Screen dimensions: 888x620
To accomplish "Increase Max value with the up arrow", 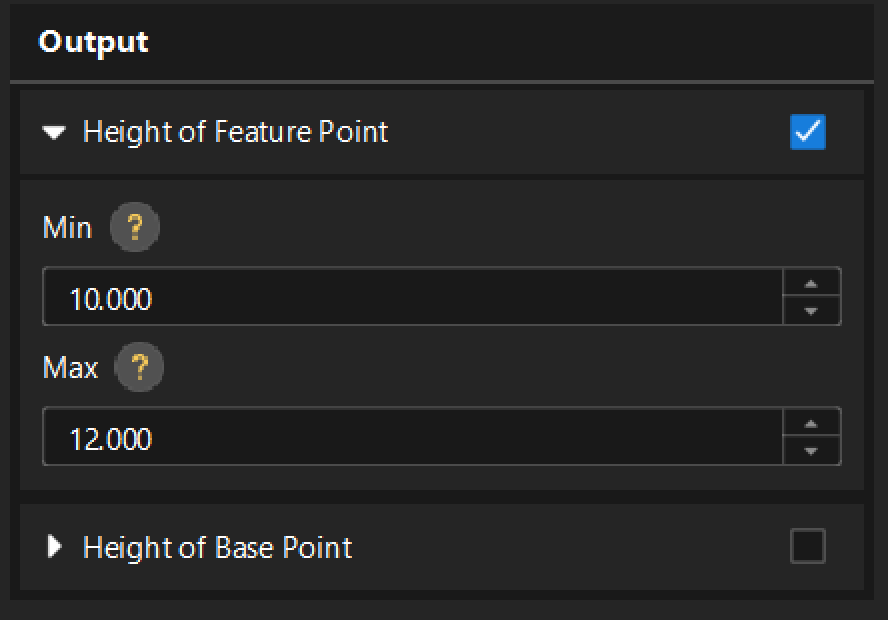I will point(811,423).
